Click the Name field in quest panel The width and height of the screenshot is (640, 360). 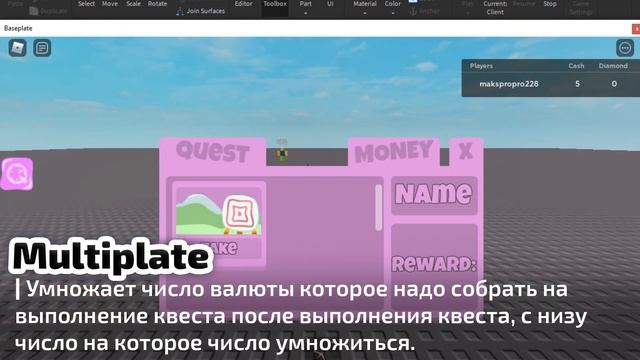point(434,196)
